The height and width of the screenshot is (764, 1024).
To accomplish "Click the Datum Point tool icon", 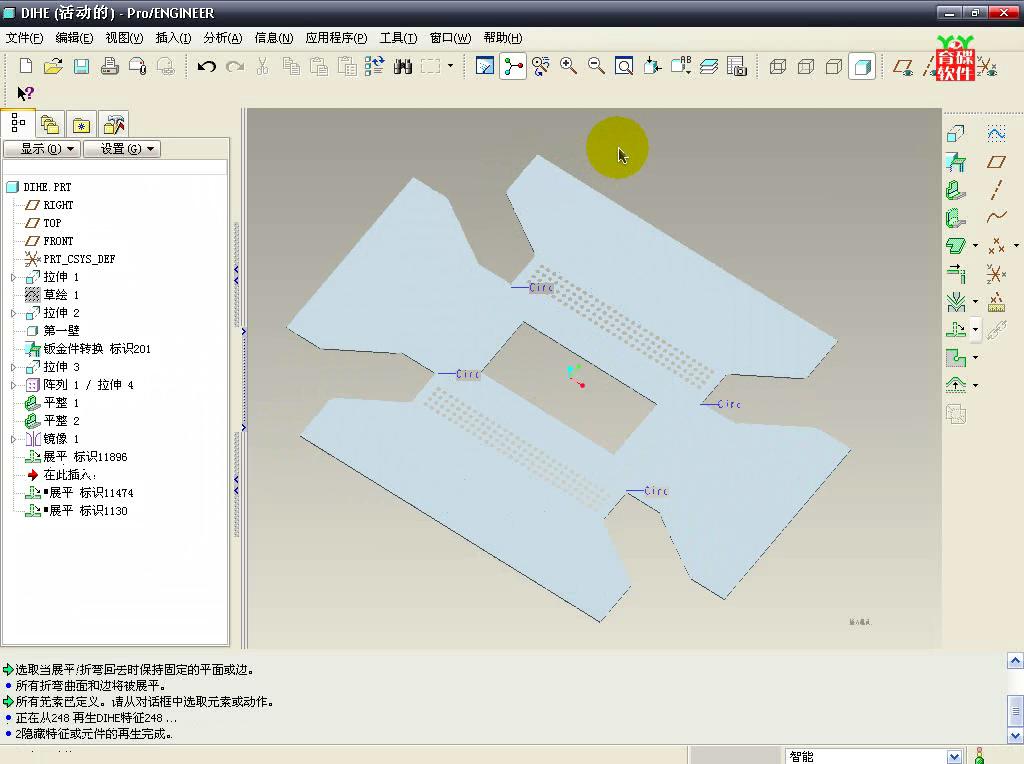I will coord(996,246).
